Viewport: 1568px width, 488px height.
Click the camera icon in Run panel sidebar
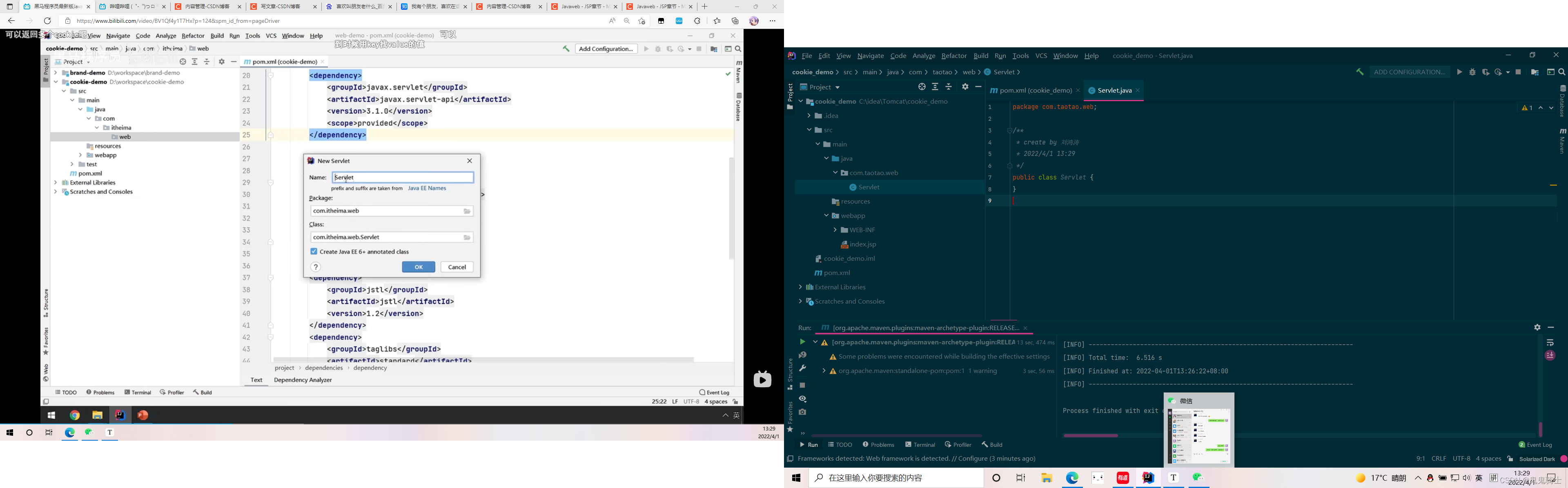coord(802,412)
